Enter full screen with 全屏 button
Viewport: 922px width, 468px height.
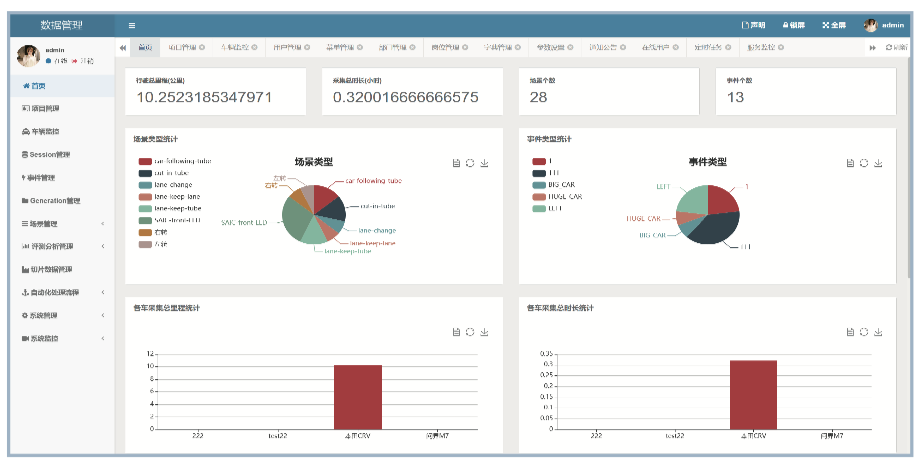(x=834, y=25)
